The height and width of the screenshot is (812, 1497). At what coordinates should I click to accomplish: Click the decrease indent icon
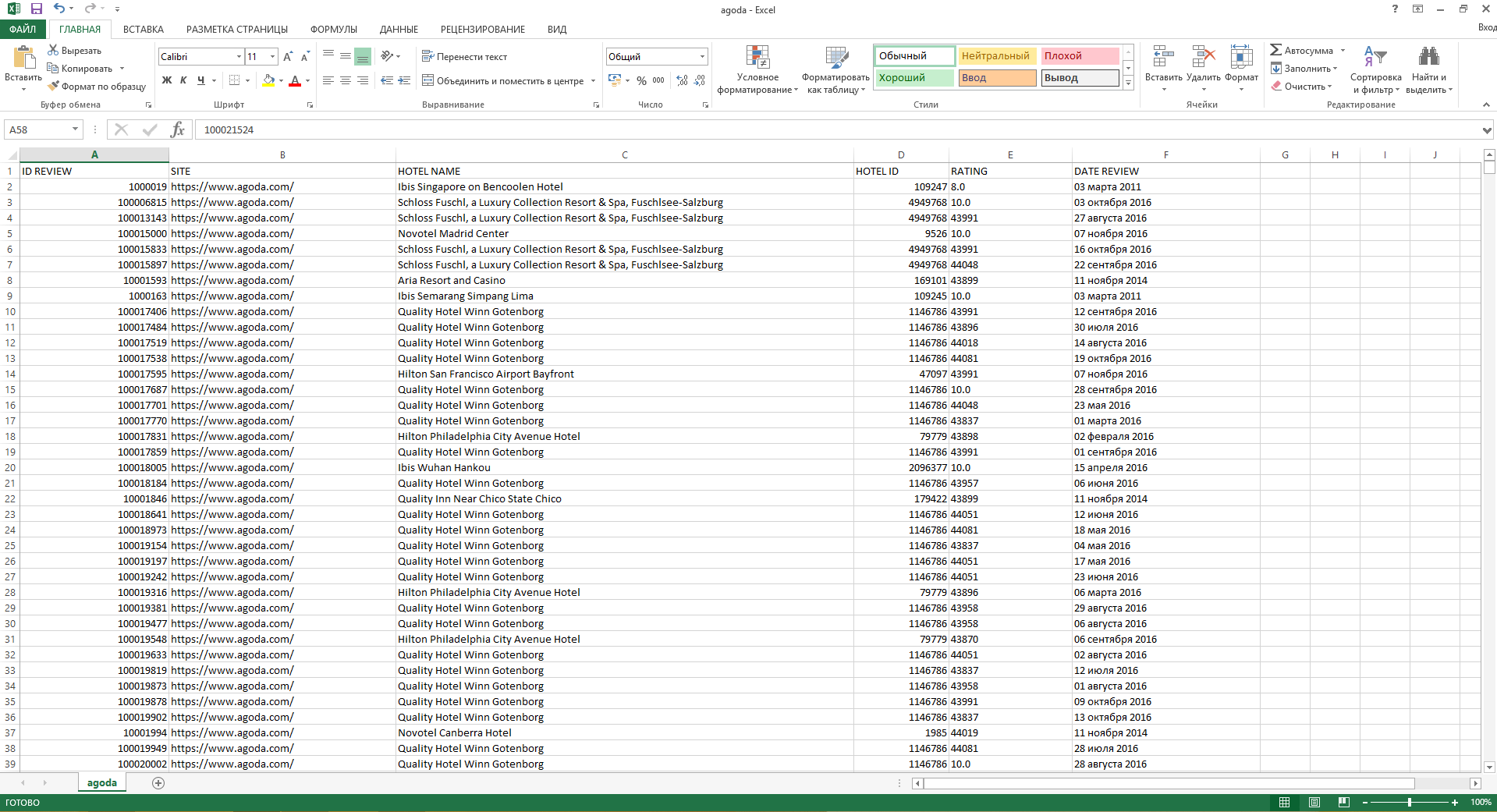[387, 80]
